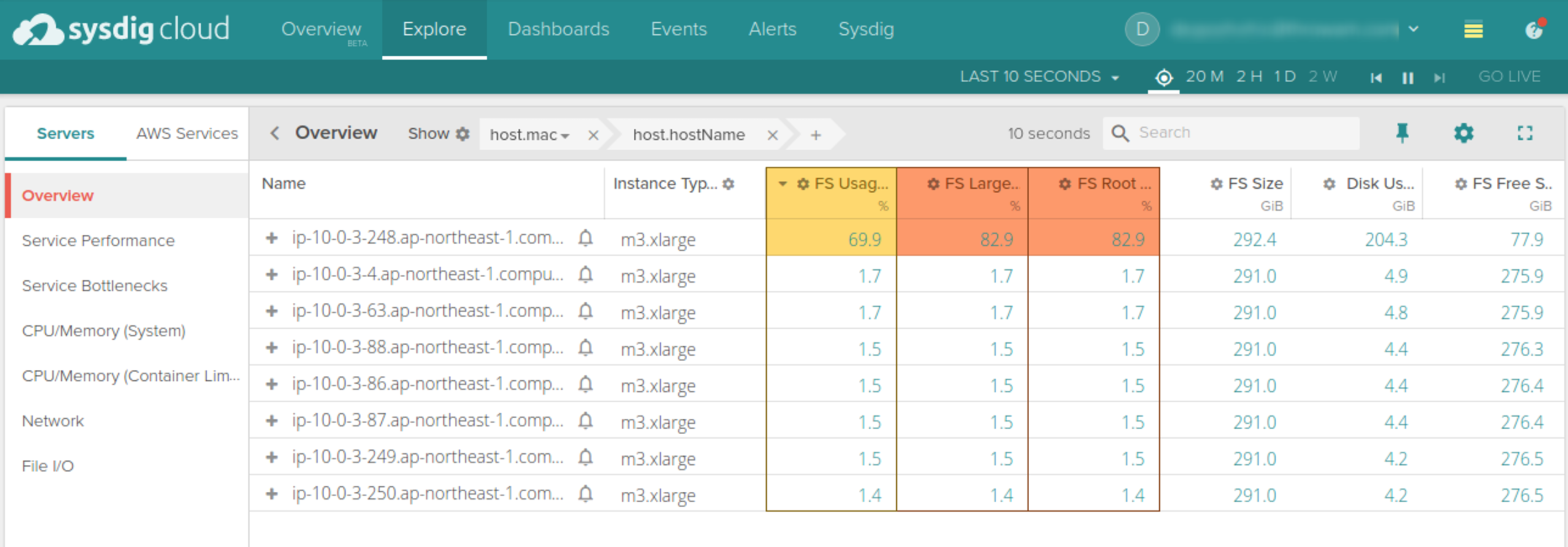The image size is (1568, 547).
Task: Open the Show settings gear
Action: pos(463,134)
